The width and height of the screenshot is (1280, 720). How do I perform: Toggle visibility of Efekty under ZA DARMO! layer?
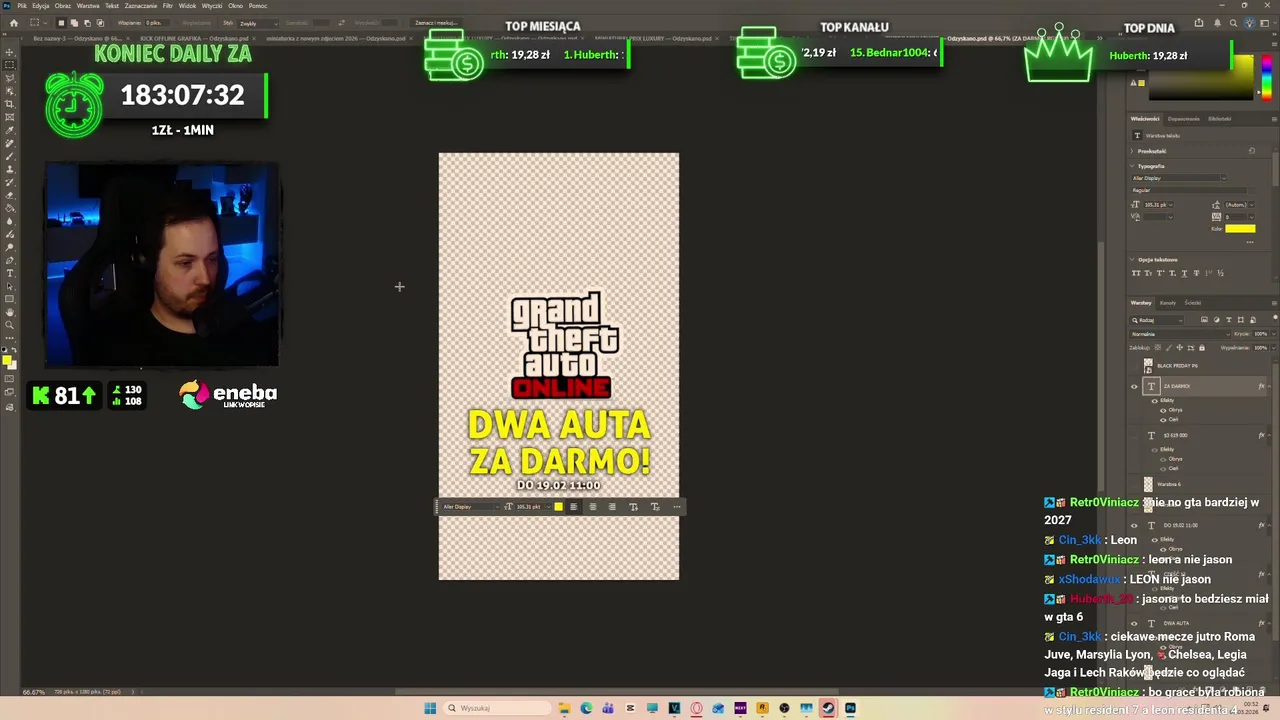coord(1155,400)
